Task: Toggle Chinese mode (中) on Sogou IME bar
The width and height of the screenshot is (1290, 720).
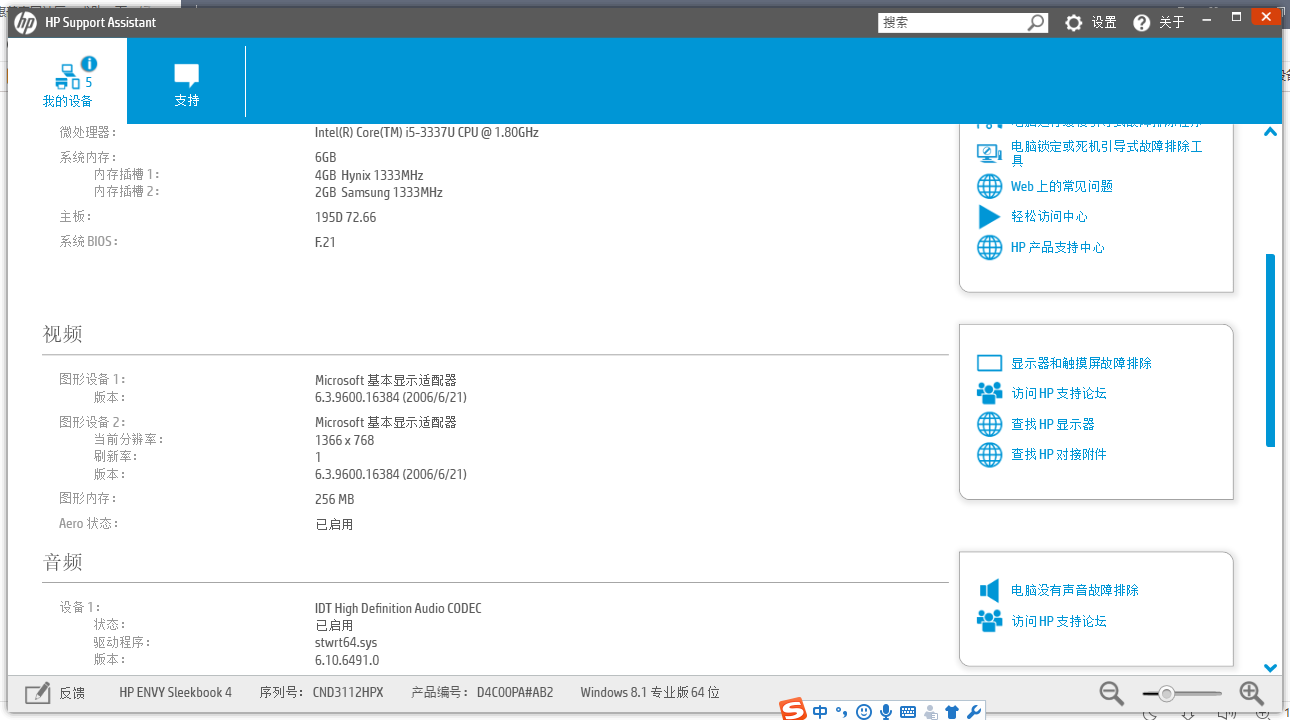Action: pos(820,712)
